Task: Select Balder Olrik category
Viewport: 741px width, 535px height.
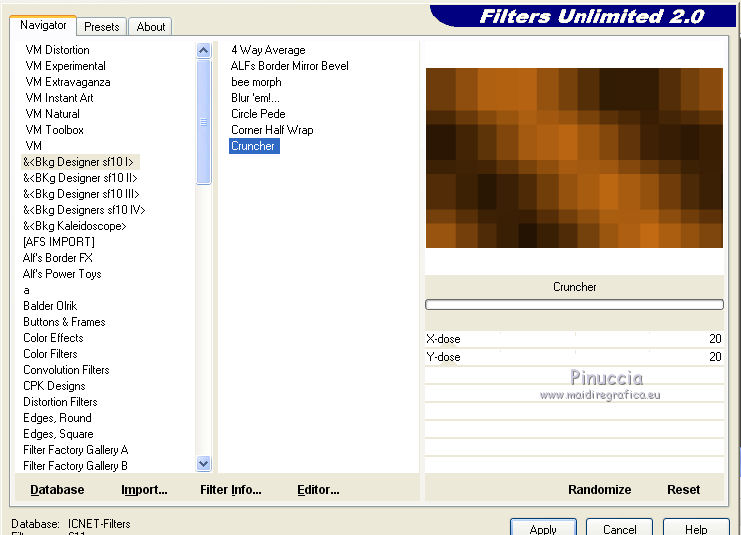Action: [x=50, y=306]
